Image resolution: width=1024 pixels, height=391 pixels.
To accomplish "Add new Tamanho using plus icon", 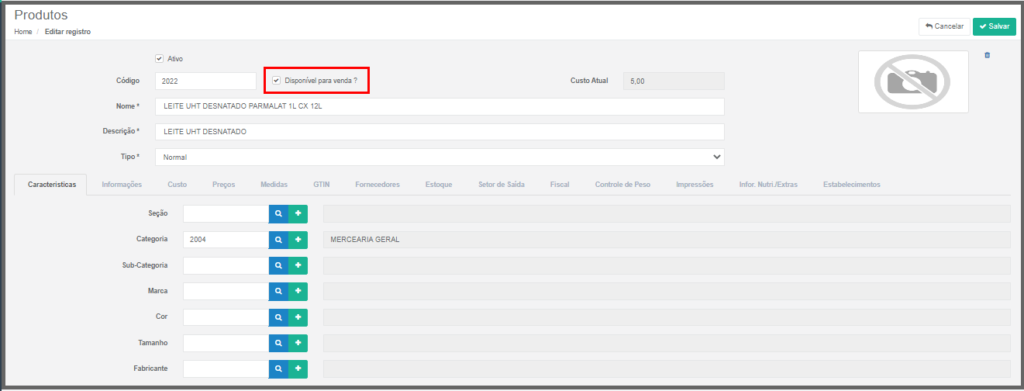I will [298, 343].
